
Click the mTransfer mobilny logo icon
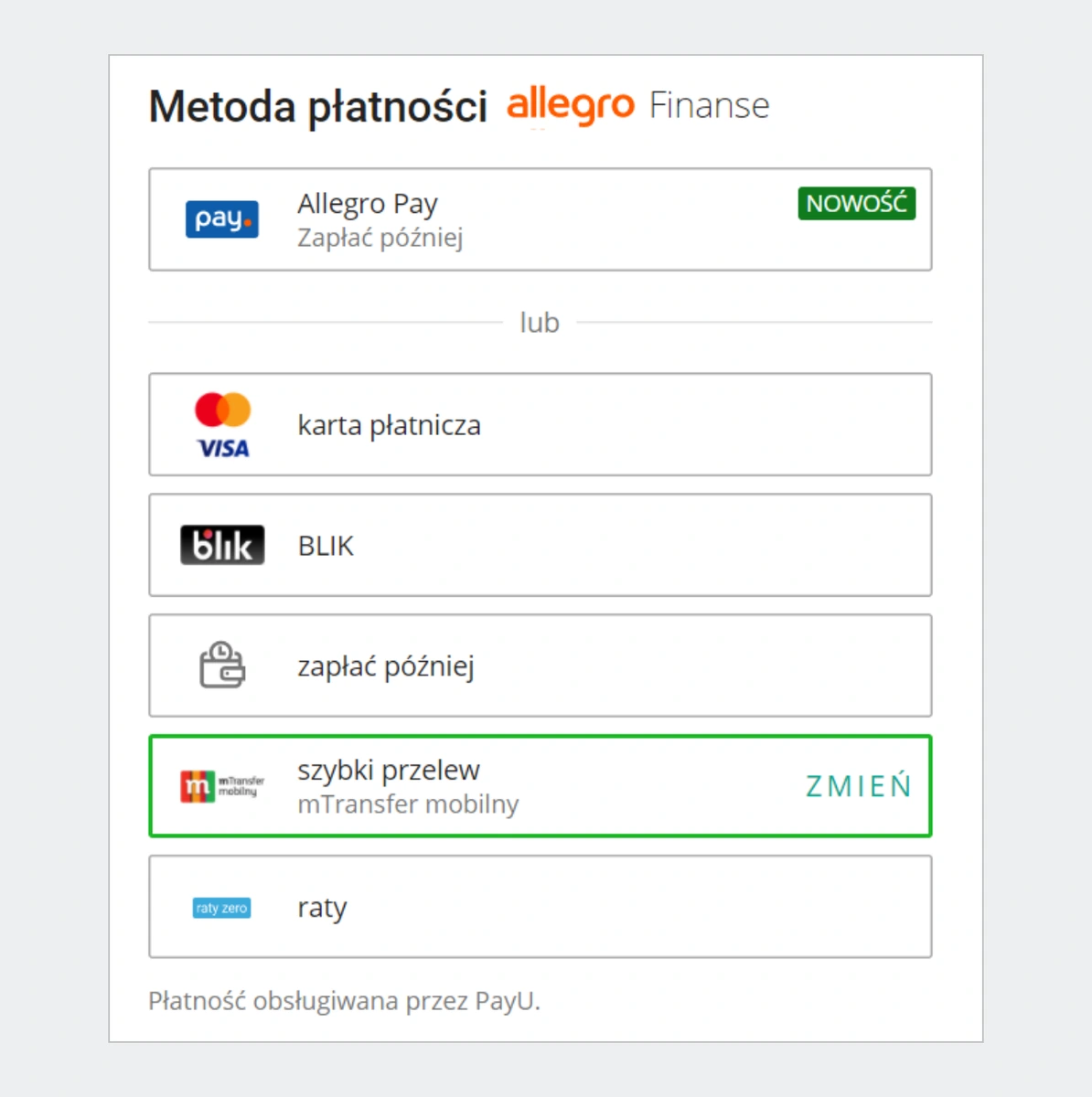(x=221, y=786)
